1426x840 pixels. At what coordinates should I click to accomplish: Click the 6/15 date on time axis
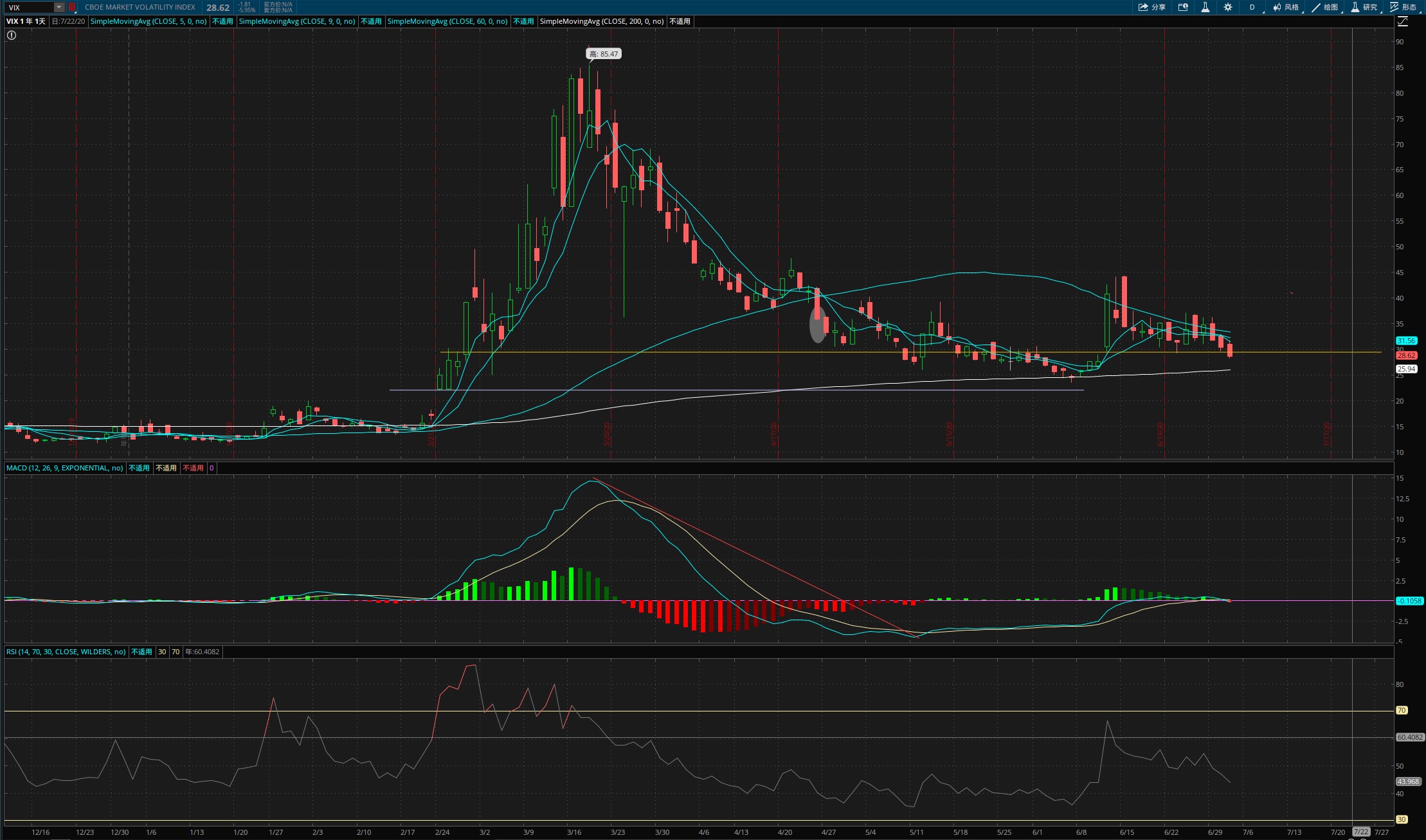tap(1127, 832)
